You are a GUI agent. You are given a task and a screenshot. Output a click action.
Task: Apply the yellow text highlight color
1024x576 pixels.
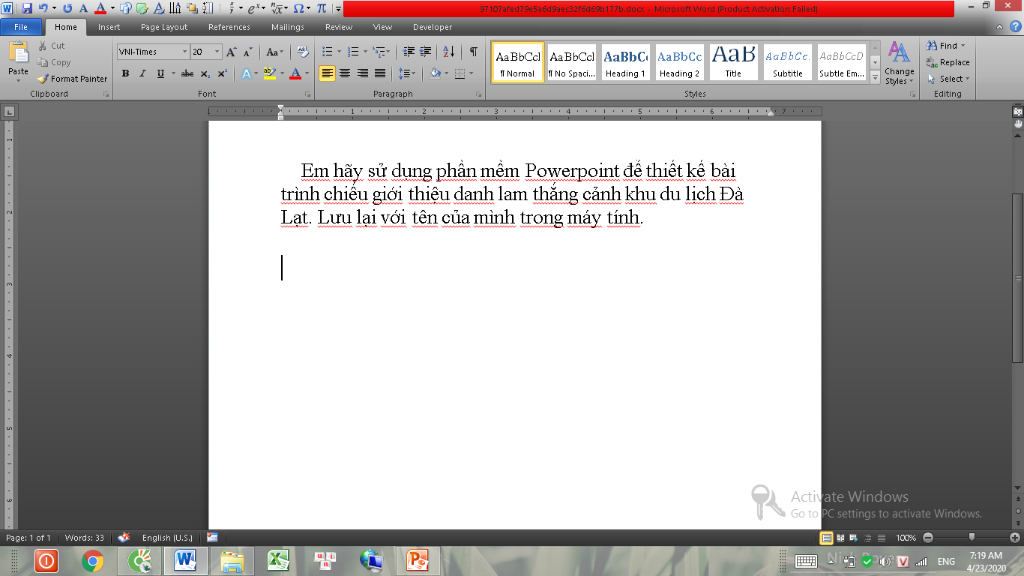pyautogui.click(x=270, y=74)
